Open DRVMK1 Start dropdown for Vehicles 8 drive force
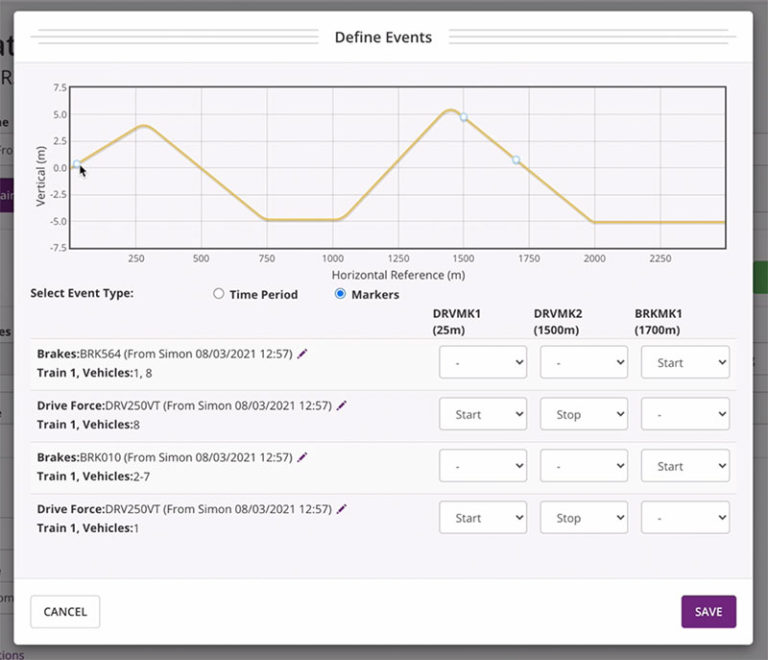This screenshot has height=660, width=768. coord(482,414)
